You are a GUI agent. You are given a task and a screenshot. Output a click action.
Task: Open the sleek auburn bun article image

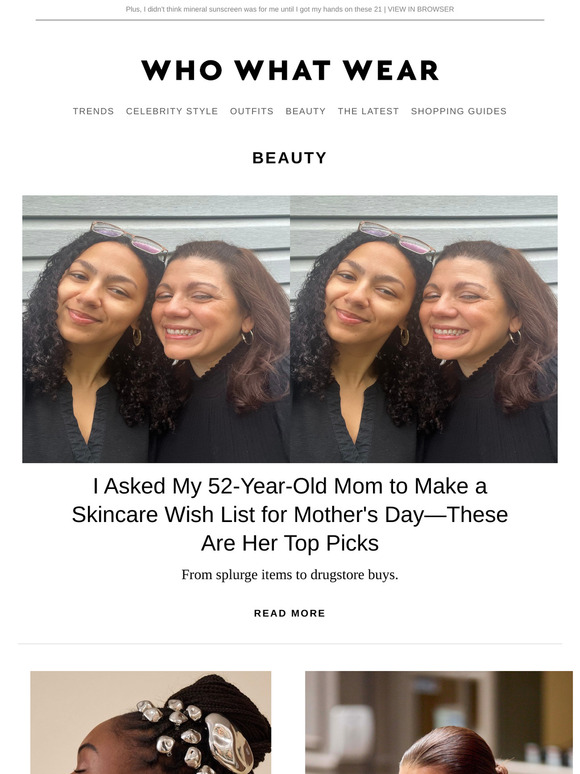439,722
